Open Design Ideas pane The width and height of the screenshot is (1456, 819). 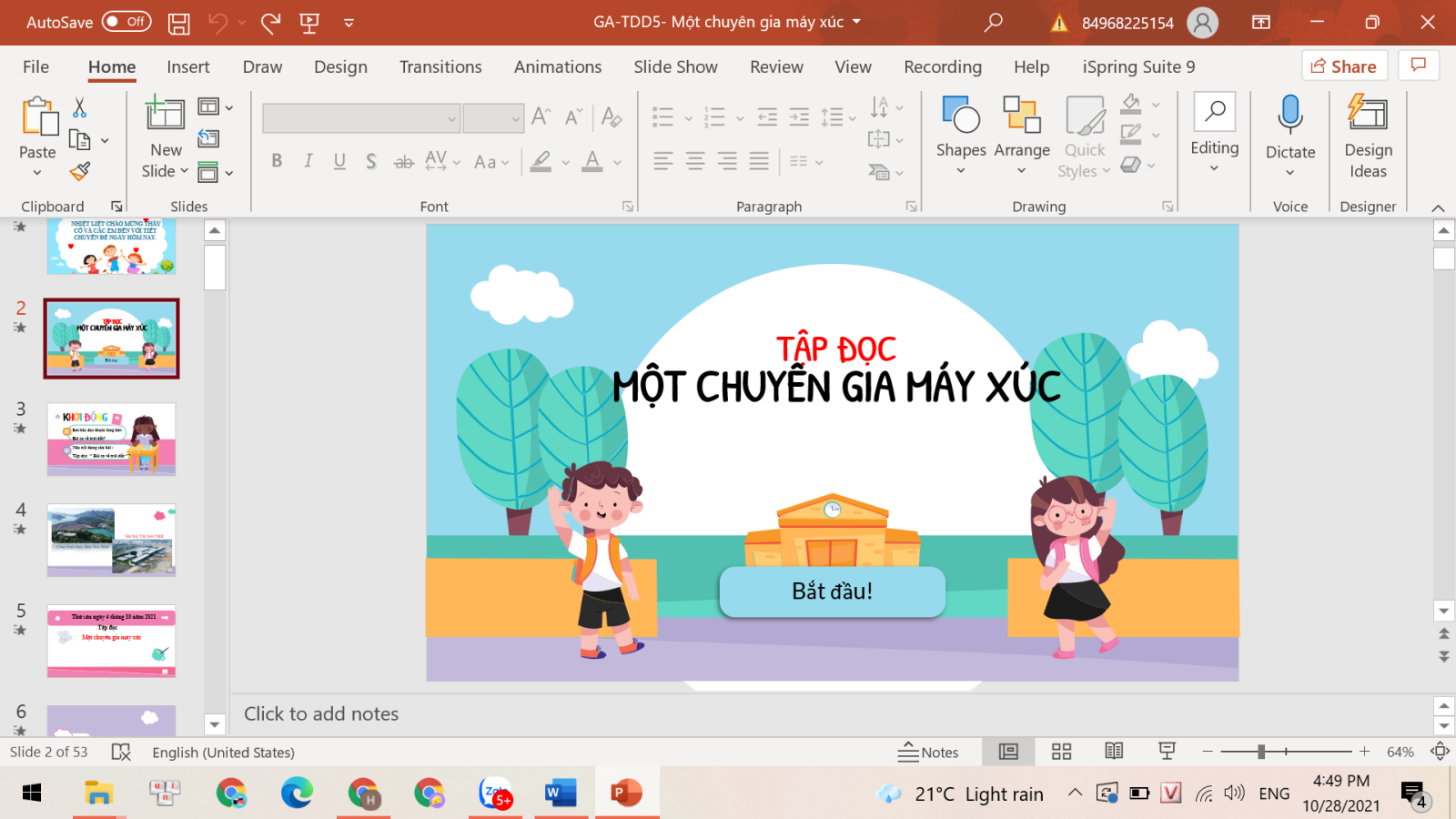point(1368,136)
